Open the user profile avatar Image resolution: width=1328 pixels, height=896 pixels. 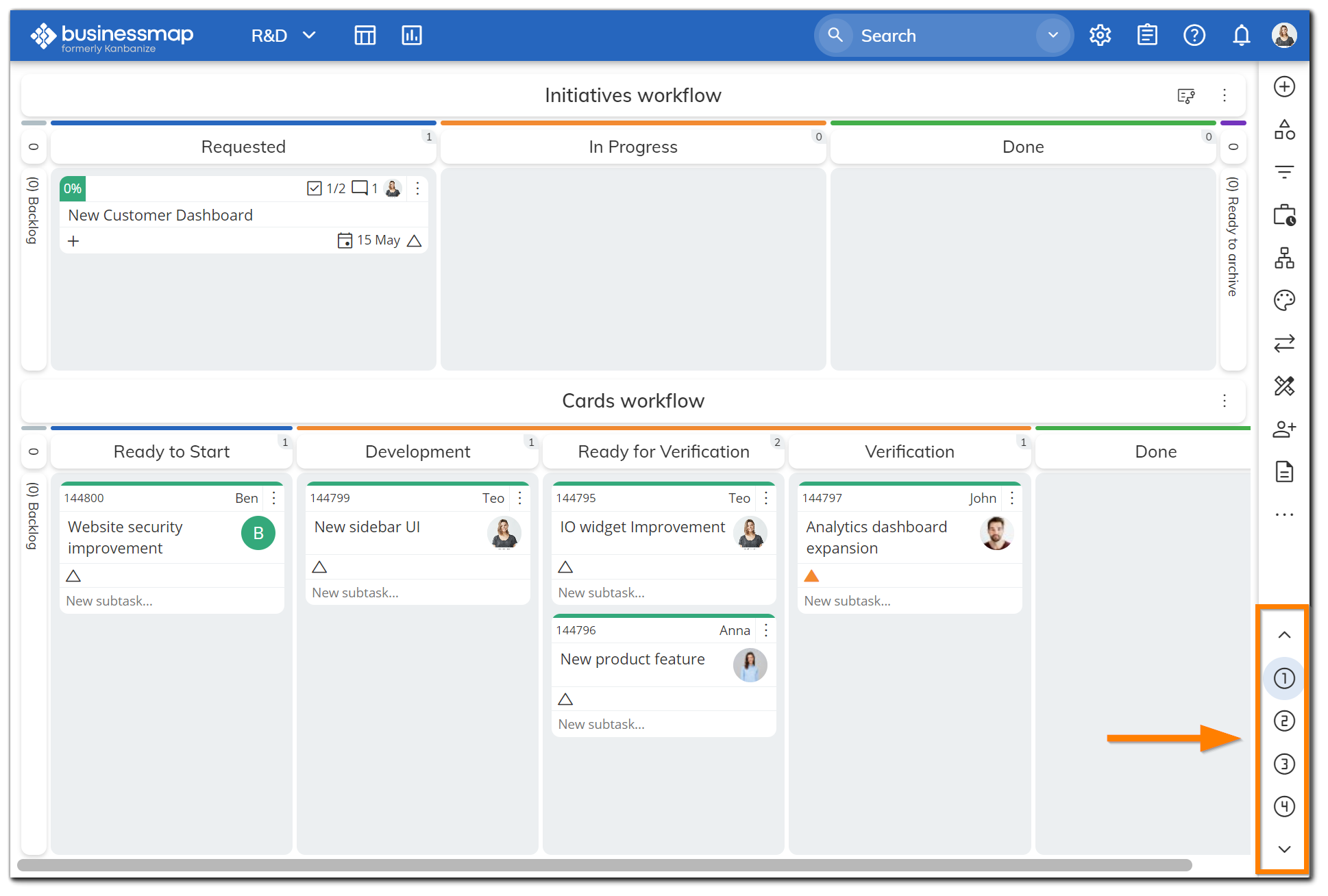click(x=1284, y=35)
